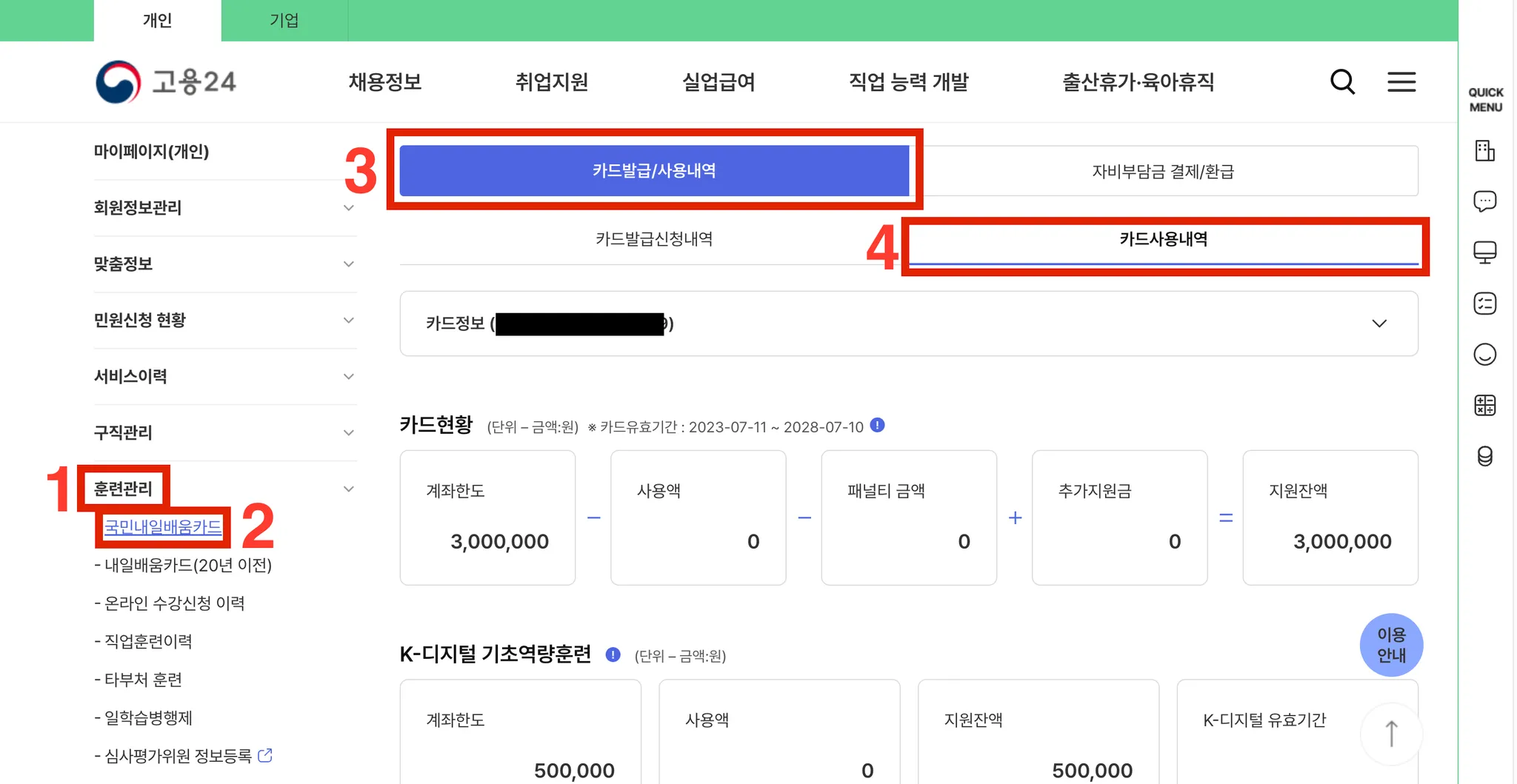
Task: Expand the 회원정보관리 sidebar section
Action: click(348, 208)
